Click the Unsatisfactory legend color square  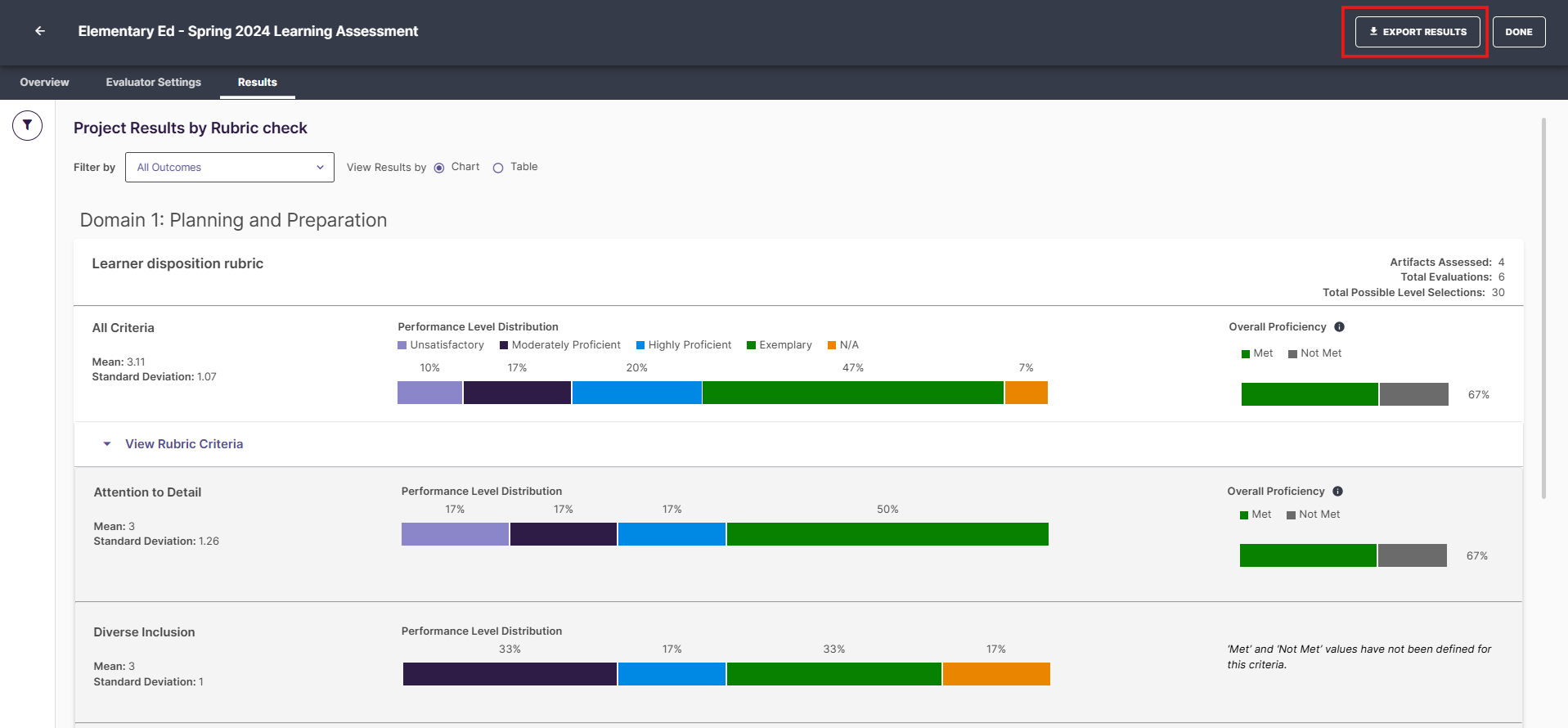(x=402, y=345)
